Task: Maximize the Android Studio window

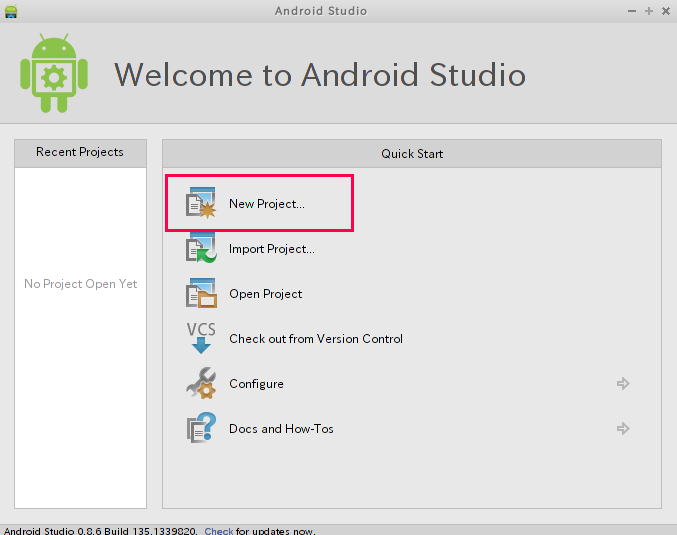Action: (649, 11)
